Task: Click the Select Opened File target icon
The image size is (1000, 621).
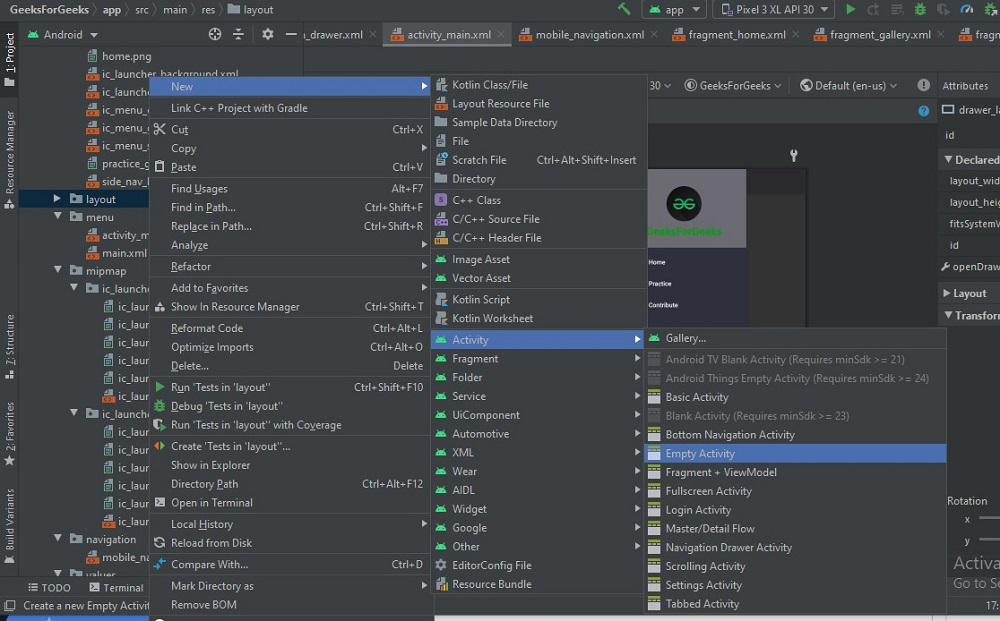Action: (215, 34)
